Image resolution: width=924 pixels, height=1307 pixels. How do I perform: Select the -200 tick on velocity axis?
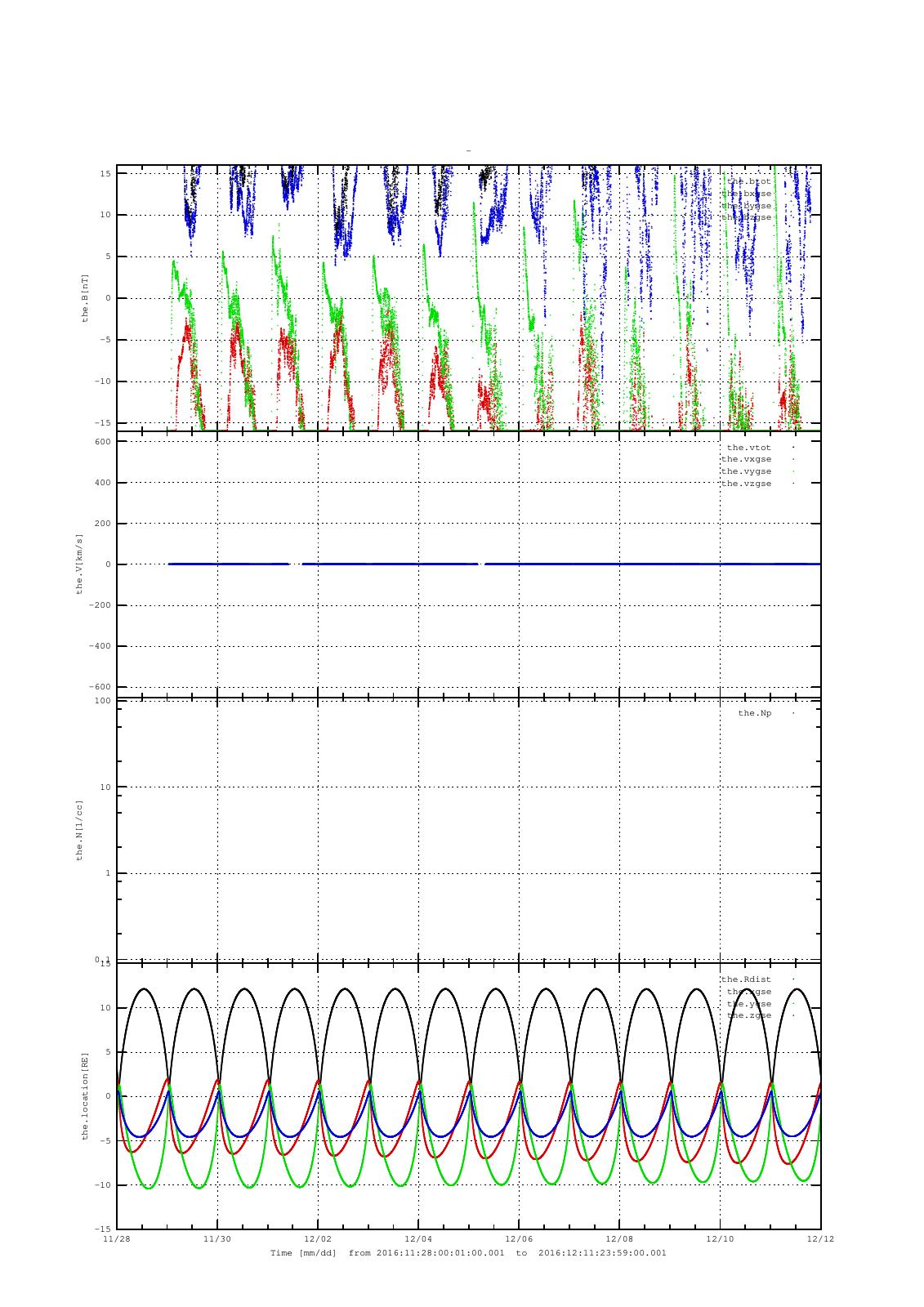(x=100, y=605)
